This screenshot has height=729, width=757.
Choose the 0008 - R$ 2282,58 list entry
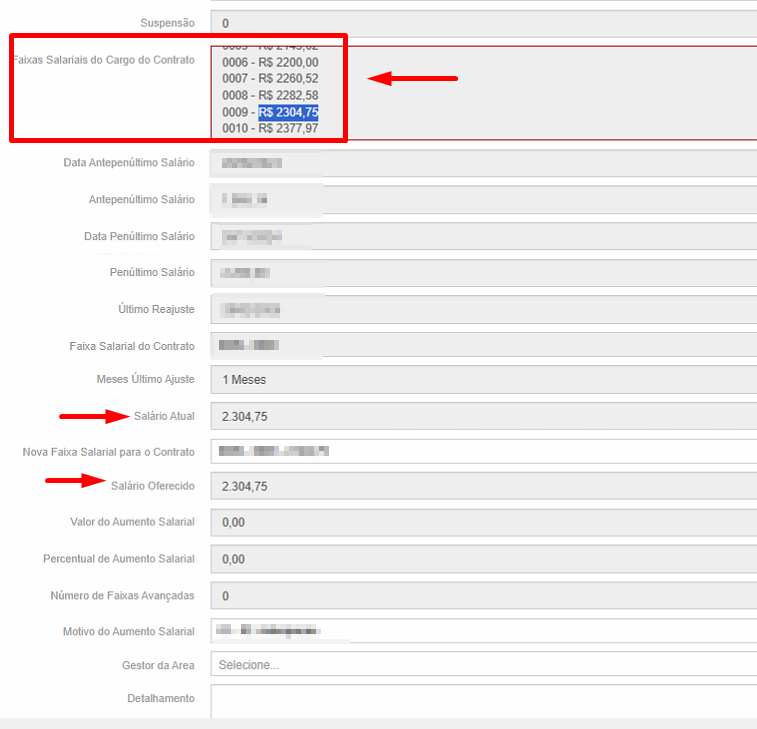tap(270, 95)
